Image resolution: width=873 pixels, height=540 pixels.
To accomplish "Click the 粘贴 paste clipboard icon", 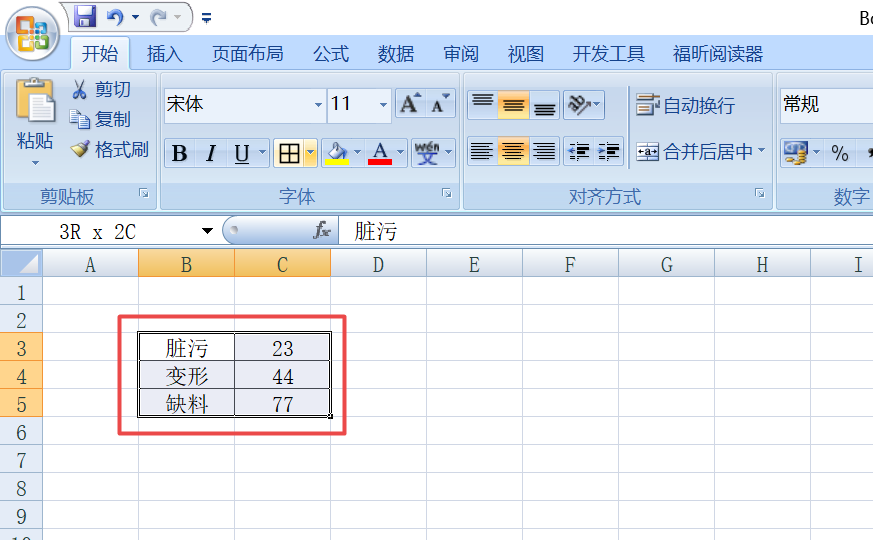I will coord(35,100).
